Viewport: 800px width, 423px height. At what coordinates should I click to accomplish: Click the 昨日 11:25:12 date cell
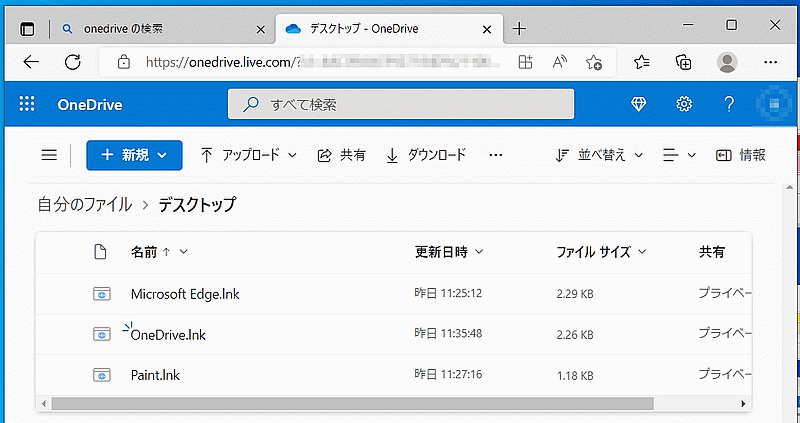[448, 293]
